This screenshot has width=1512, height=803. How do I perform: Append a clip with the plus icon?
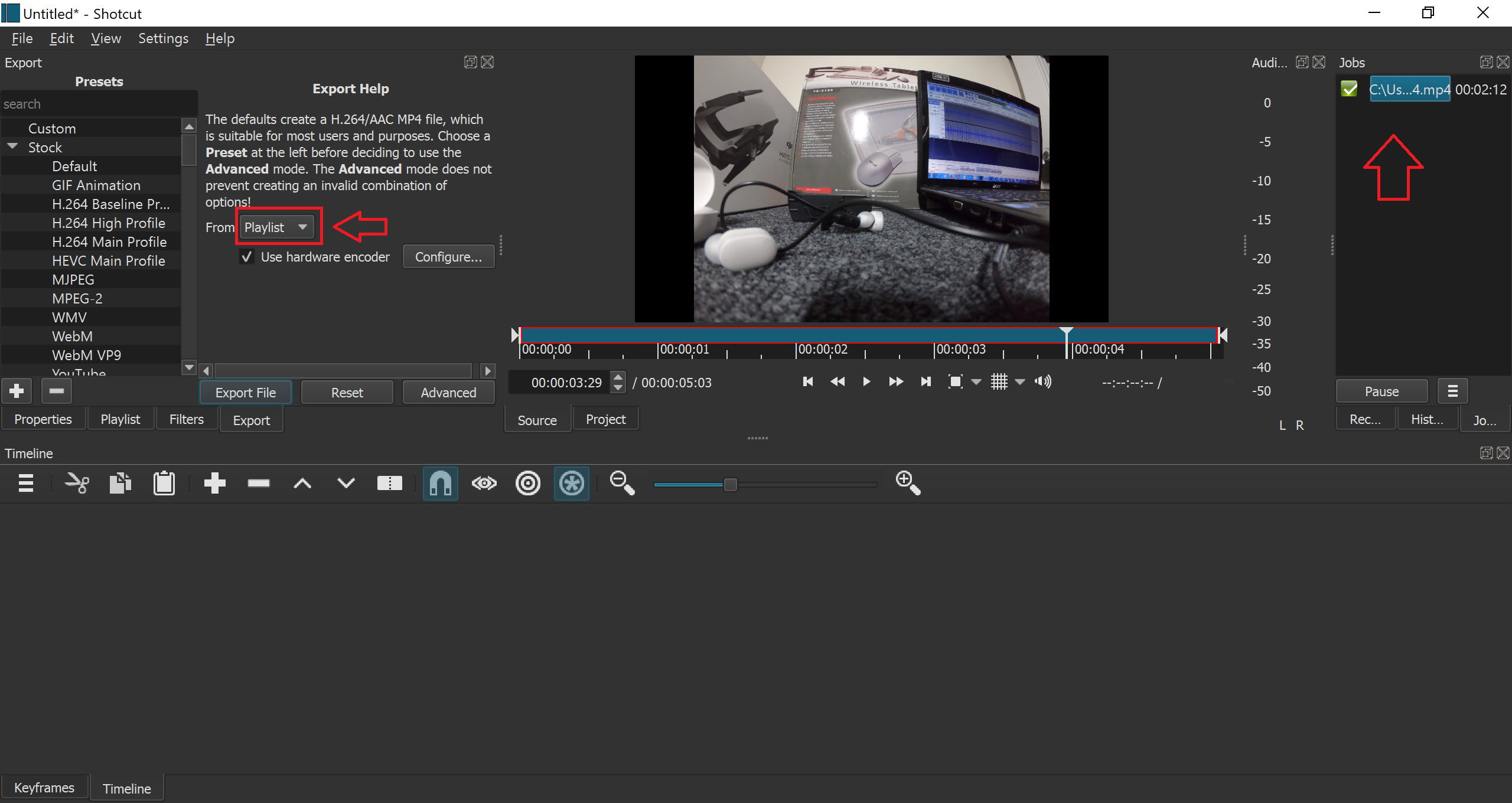(215, 483)
